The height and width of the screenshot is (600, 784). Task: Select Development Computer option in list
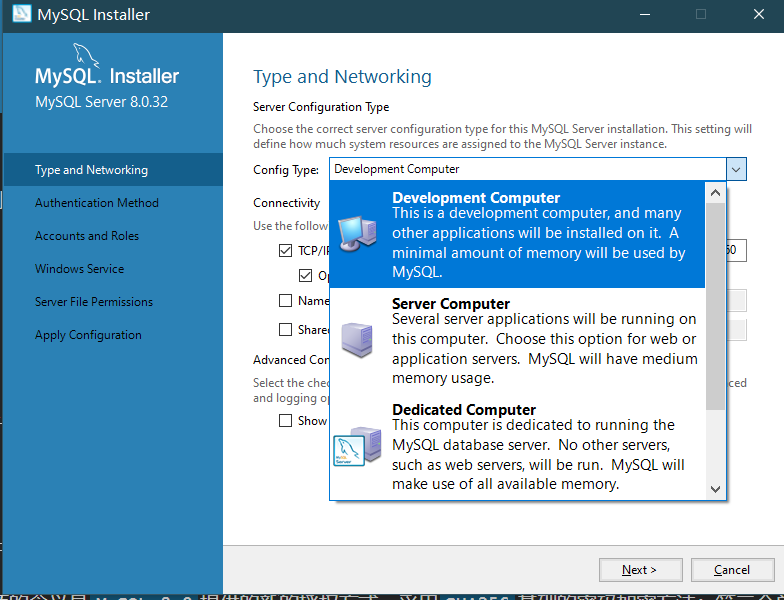click(518, 234)
